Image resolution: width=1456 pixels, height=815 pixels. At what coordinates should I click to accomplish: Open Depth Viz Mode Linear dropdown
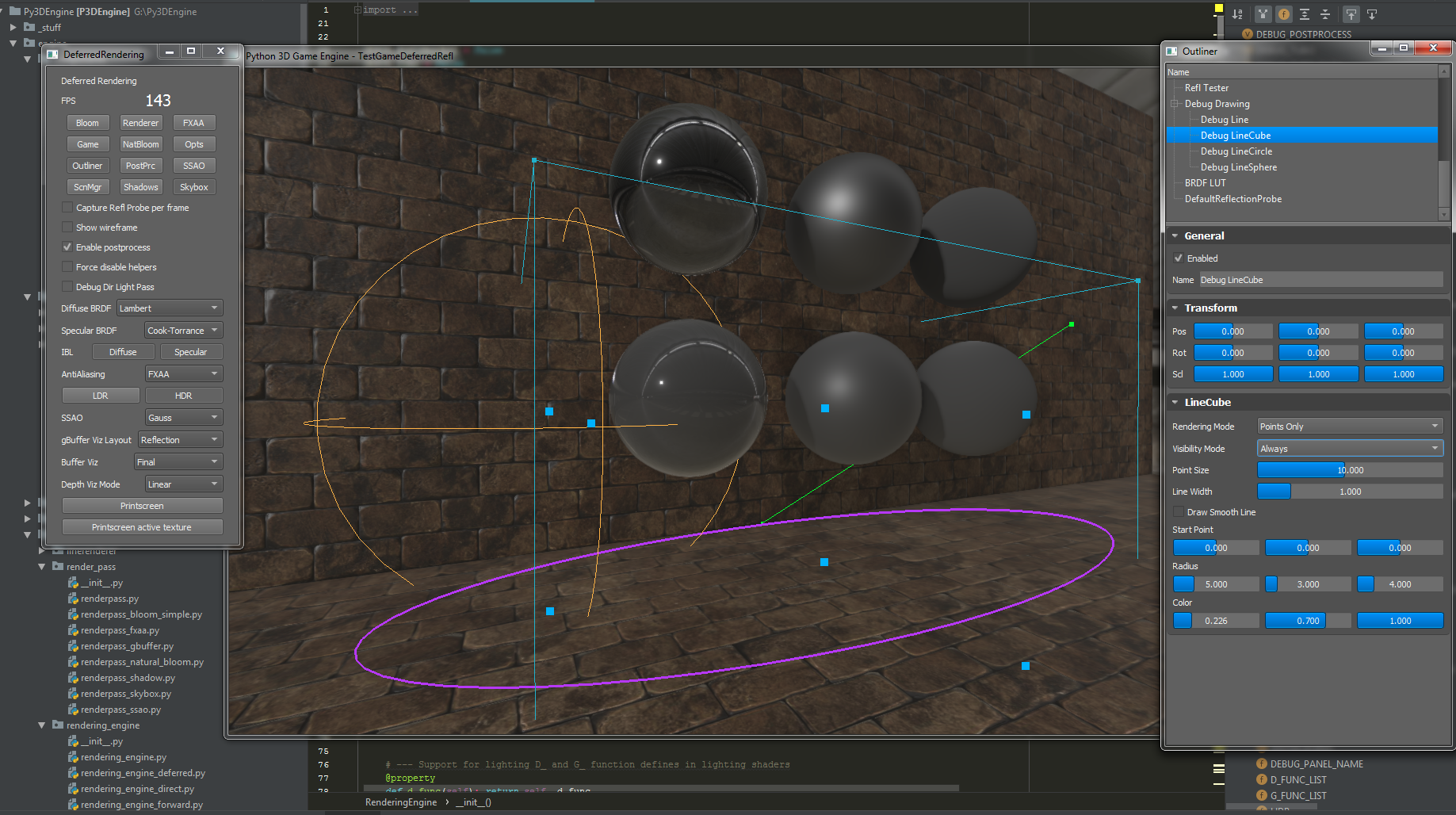pyautogui.click(x=183, y=484)
